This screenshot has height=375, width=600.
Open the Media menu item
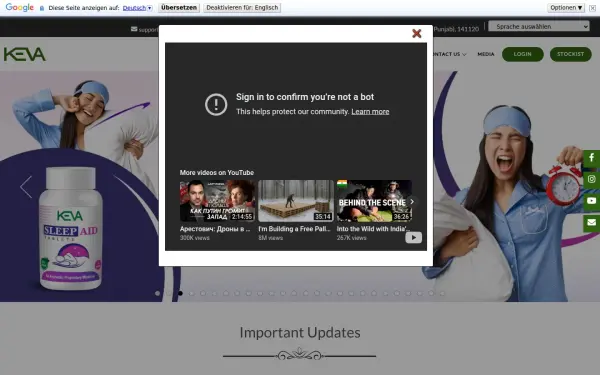point(486,54)
